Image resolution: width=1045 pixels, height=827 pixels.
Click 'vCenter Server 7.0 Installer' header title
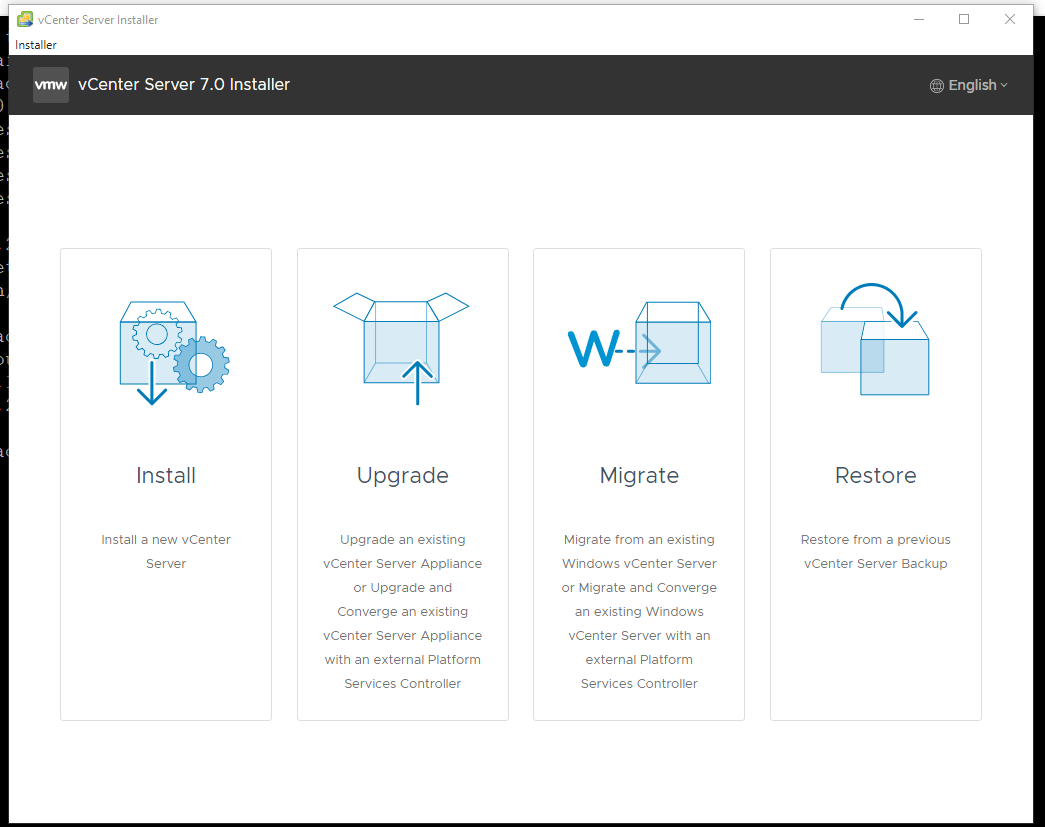(x=184, y=85)
